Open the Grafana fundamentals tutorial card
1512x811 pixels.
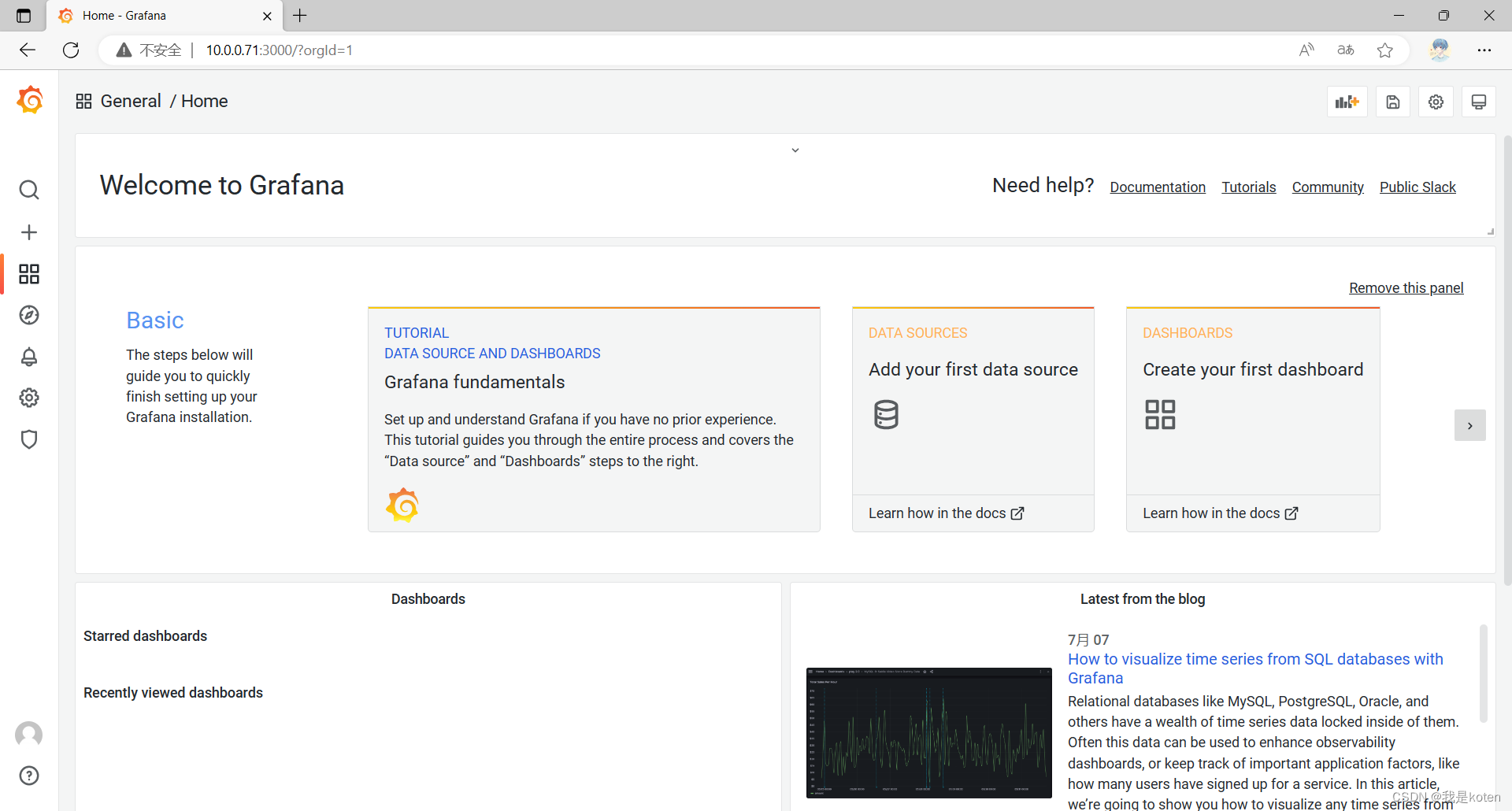[x=594, y=420]
